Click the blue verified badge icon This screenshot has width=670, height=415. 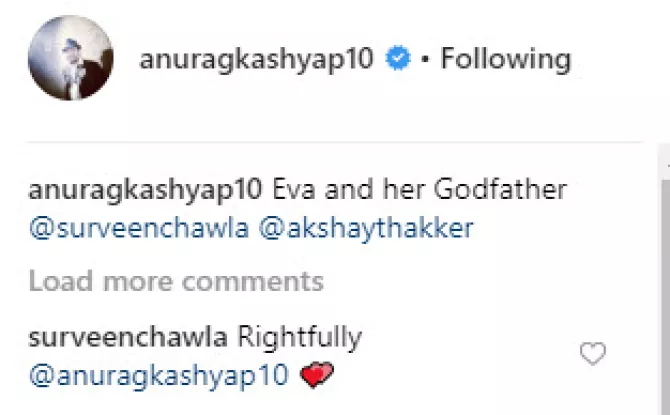pyautogui.click(x=398, y=59)
